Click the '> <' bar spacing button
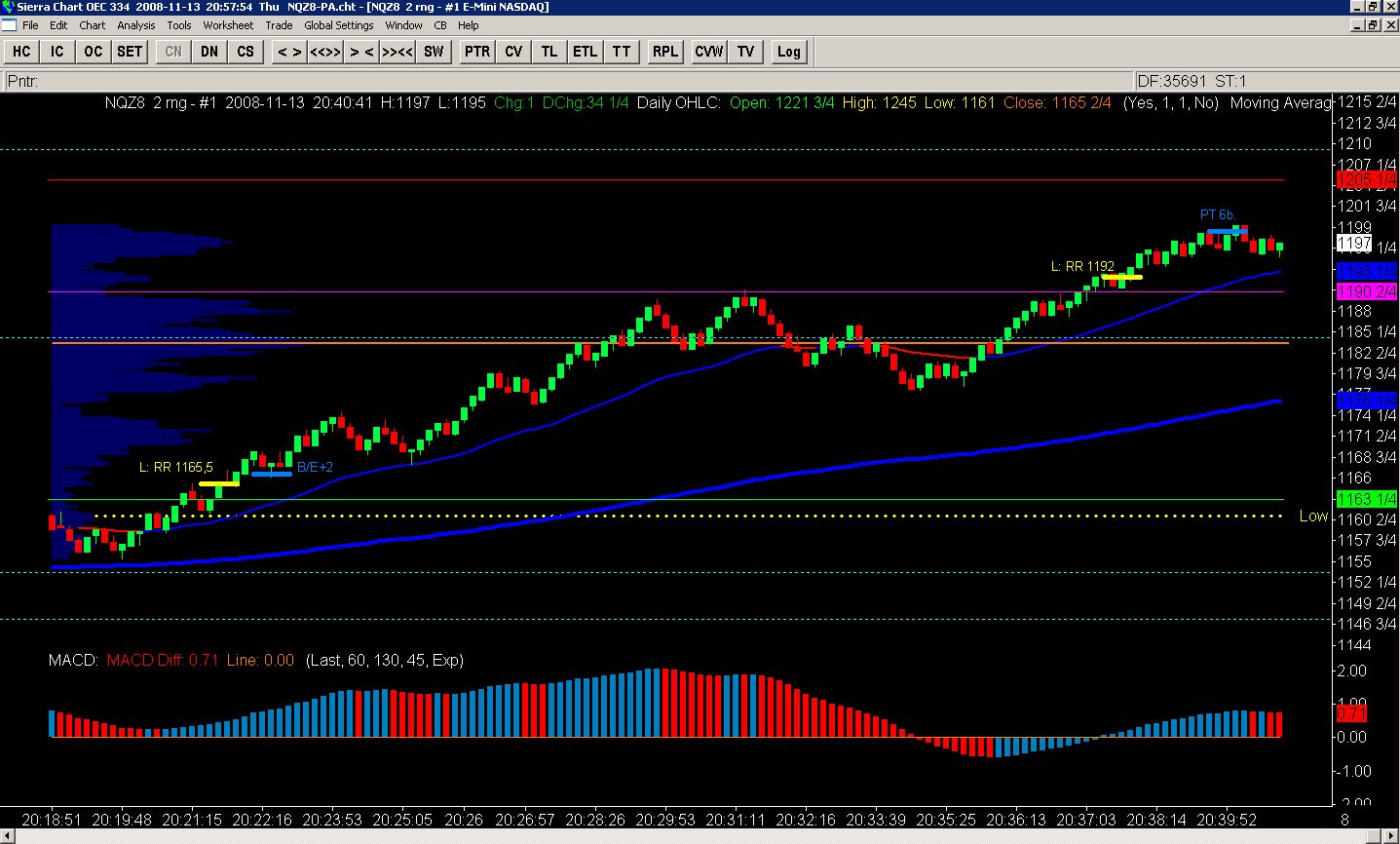1400x844 pixels. pyautogui.click(x=361, y=52)
